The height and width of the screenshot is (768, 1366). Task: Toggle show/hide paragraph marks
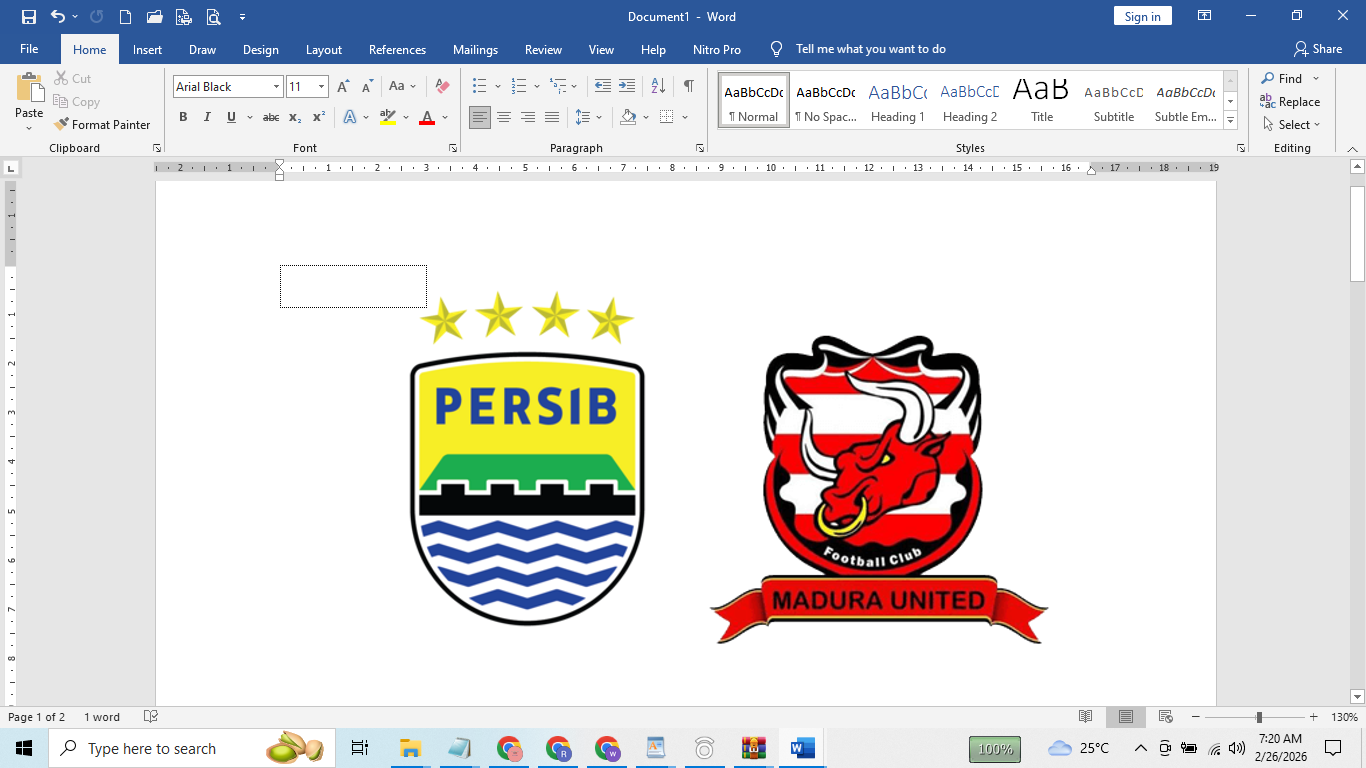tap(689, 87)
